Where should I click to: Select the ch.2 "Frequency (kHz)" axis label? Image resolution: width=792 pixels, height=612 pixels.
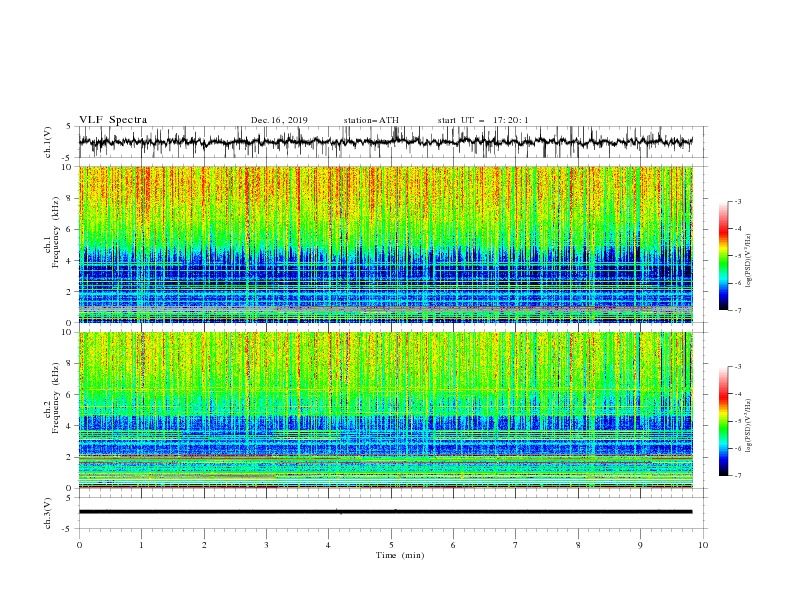click(56, 397)
